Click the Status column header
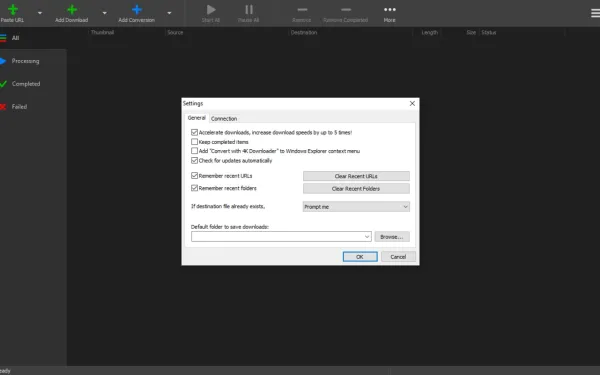The width and height of the screenshot is (600, 375). (x=489, y=33)
